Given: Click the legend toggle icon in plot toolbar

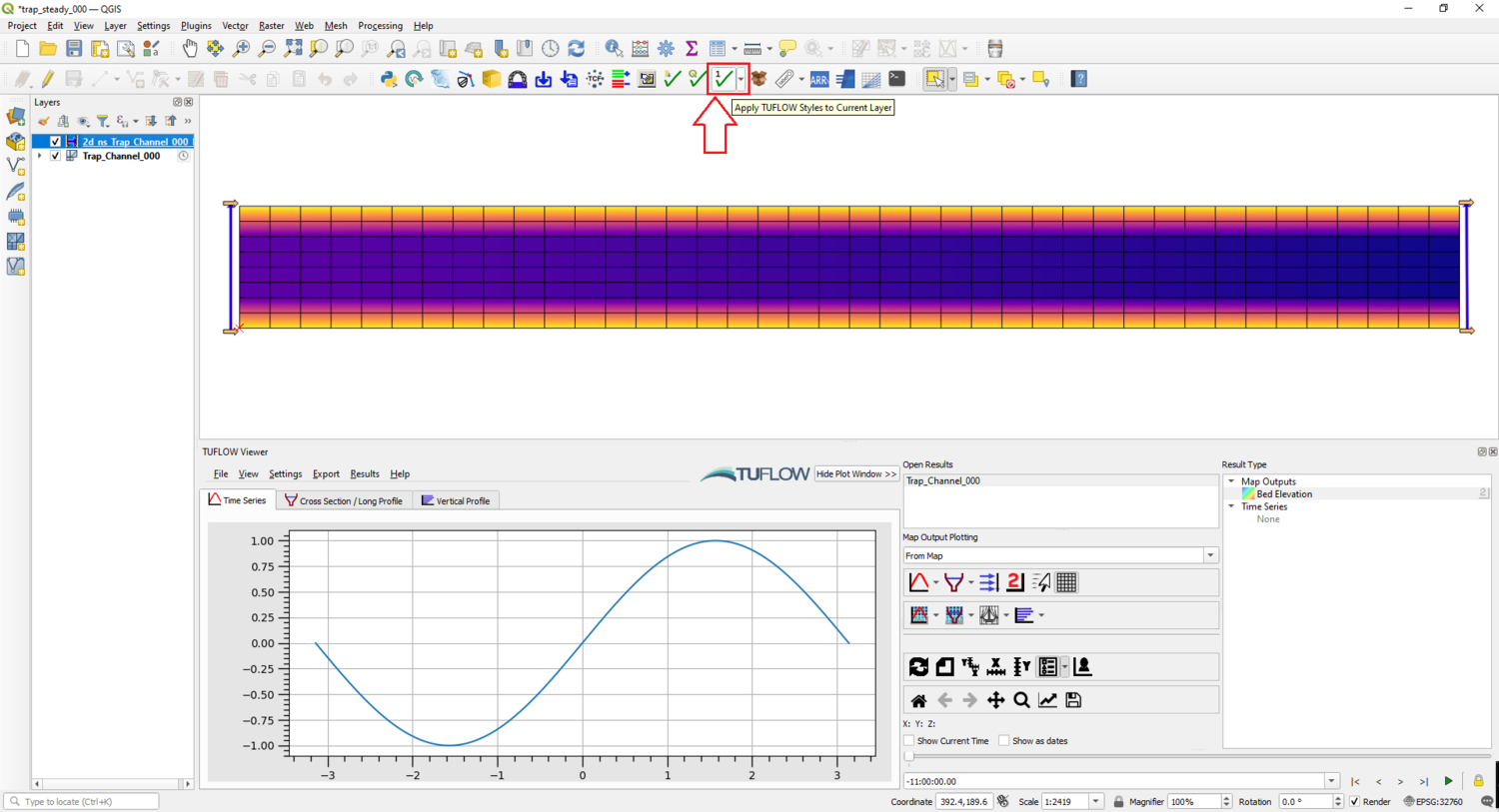Looking at the screenshot, I should [1046, 666].
